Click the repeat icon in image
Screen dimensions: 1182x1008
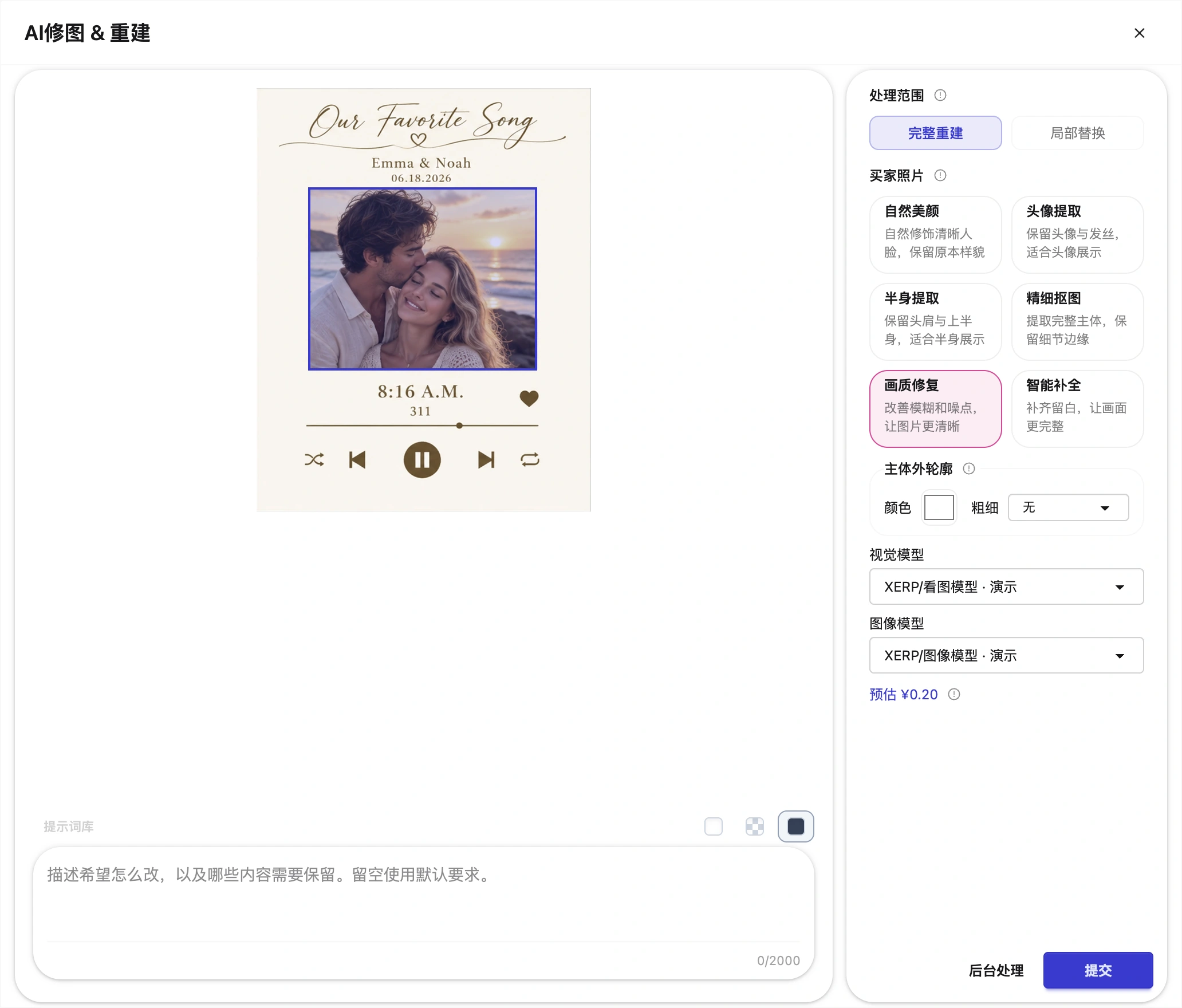click(x=530, y=459)
